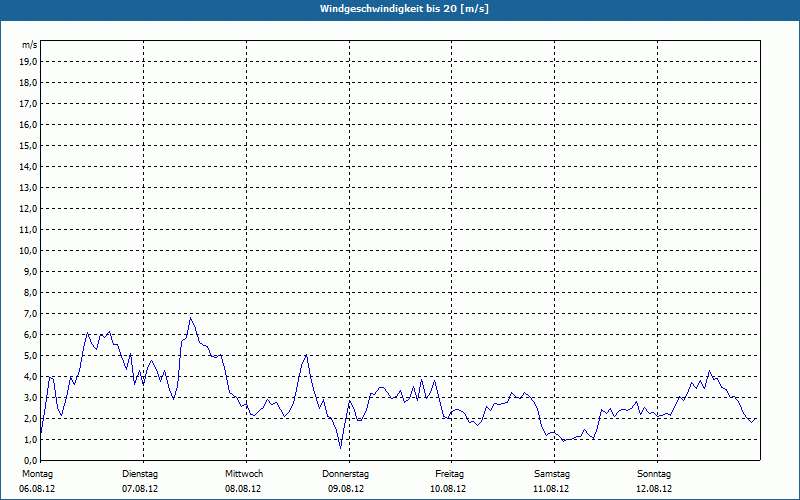This screenshot has height=500, width=800.
Task: Click the date '10.08.12'
Action: click(x=448, y=489)
